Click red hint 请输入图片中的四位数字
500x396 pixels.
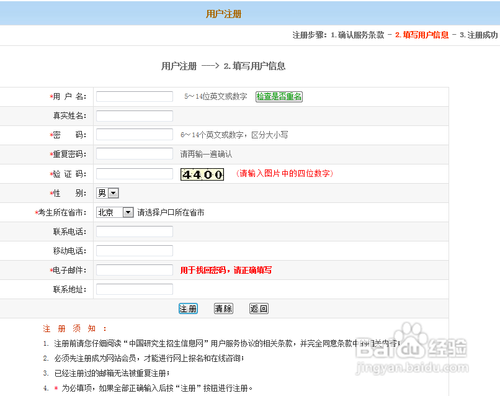(285, 173)
